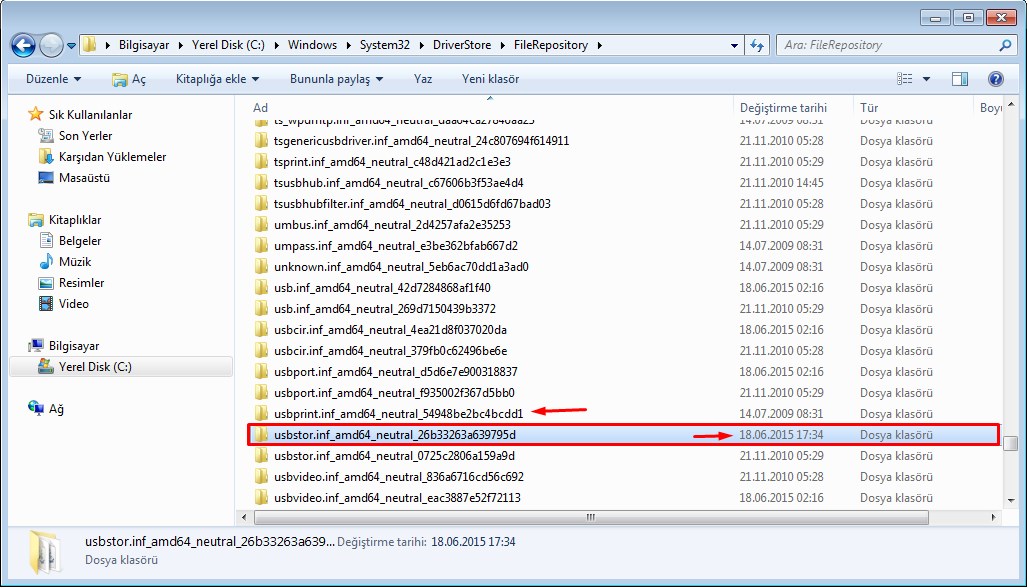This screenshot has width=1029, height=588.
Task: Select the Masaüstü icon in sidebar
Action: (45, 178)
